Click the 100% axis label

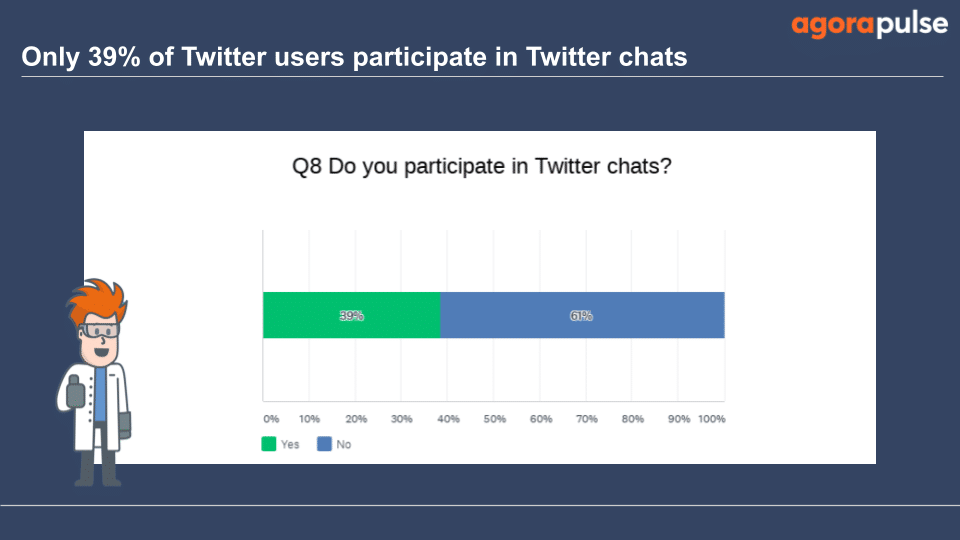click(x=711, y=419)
